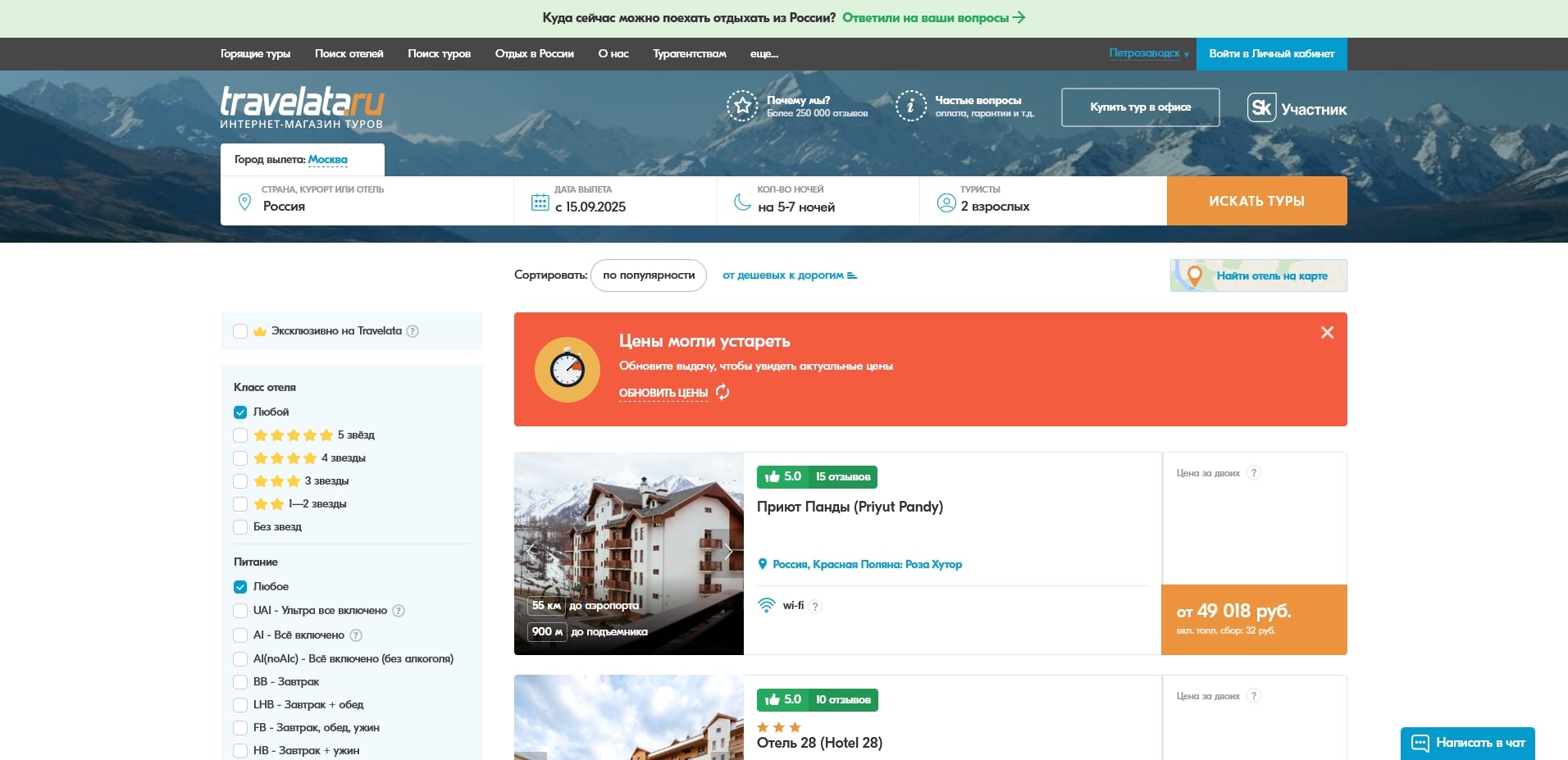Open the Петрозаводск city dropdown
Image resolution: width=1568 pixels, height=760 pixels.
[1148, 53]
